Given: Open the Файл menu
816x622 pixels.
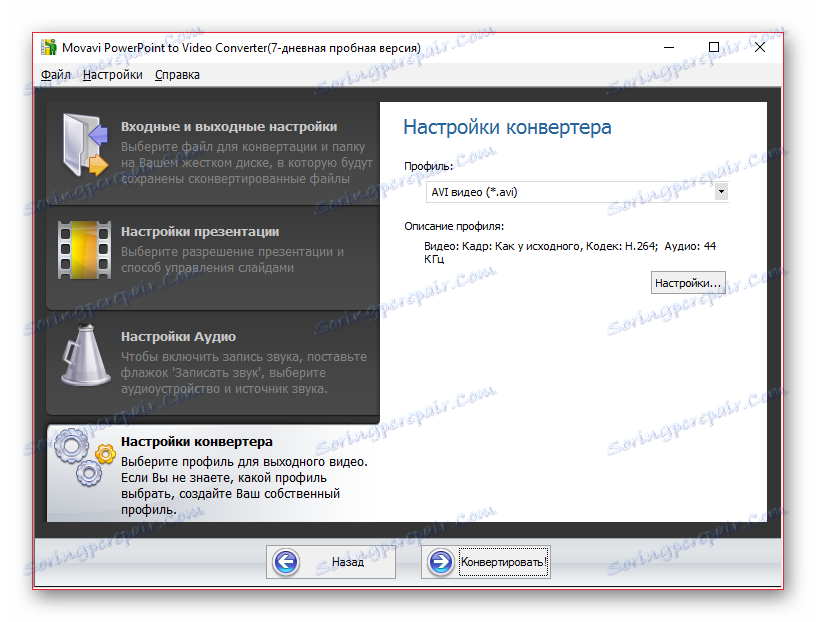Looking at the screenshot, I should (56, 75).
